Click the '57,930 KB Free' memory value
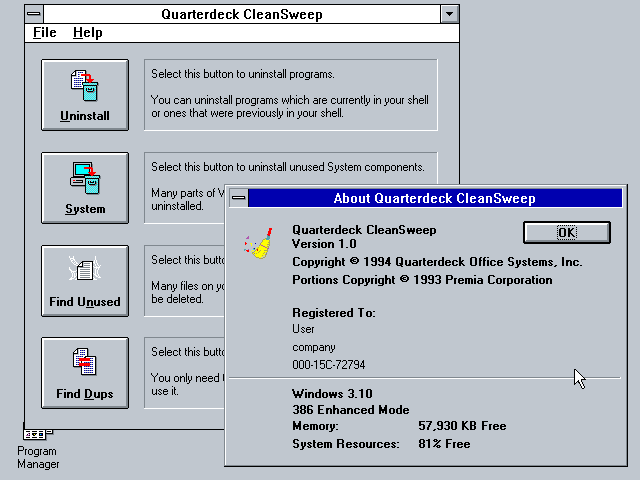 click(x=462, y=426)
